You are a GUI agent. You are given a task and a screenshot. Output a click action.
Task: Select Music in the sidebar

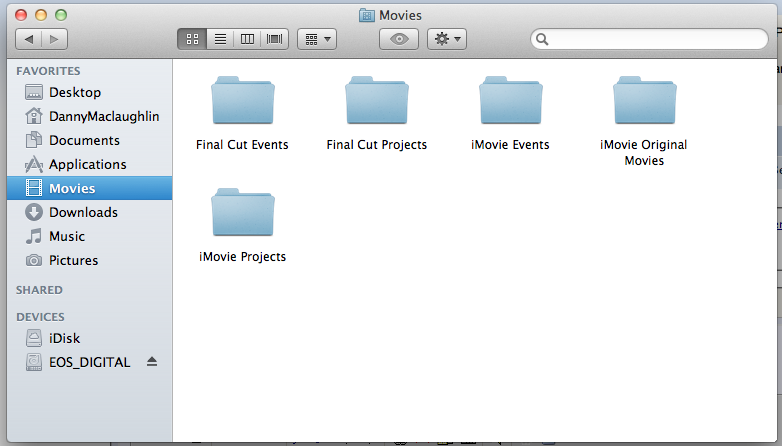[x=90, y=236]
